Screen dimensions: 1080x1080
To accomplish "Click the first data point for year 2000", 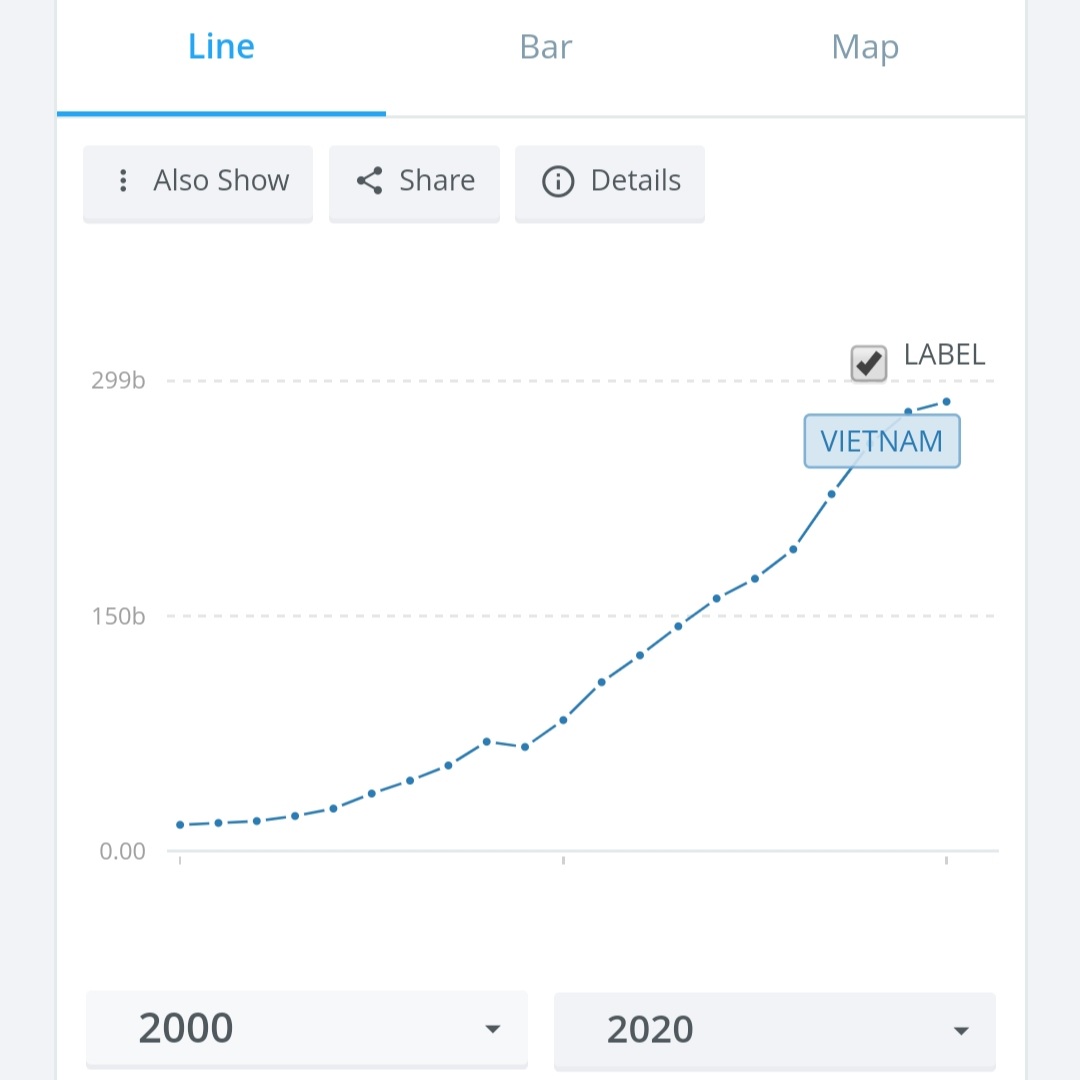I will pos(180,824).
